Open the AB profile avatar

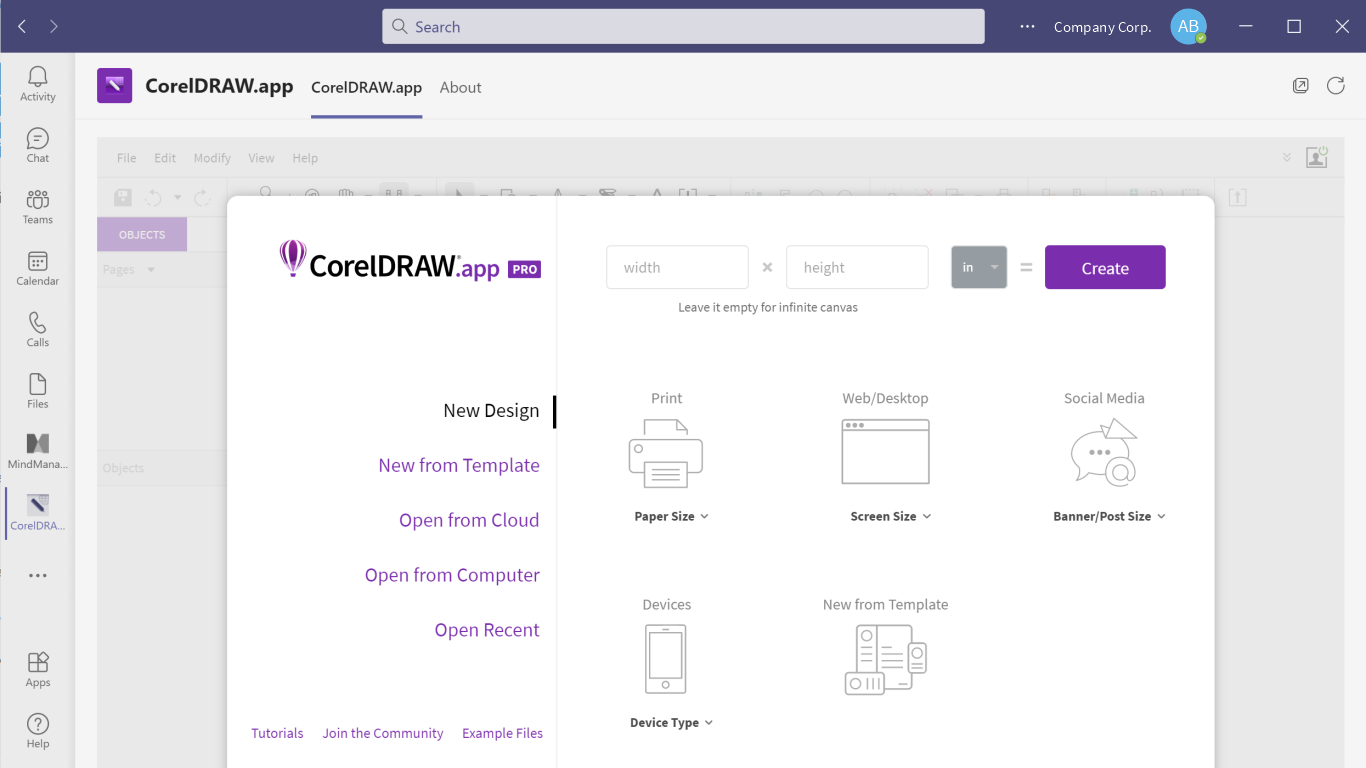click(1188, 27)
